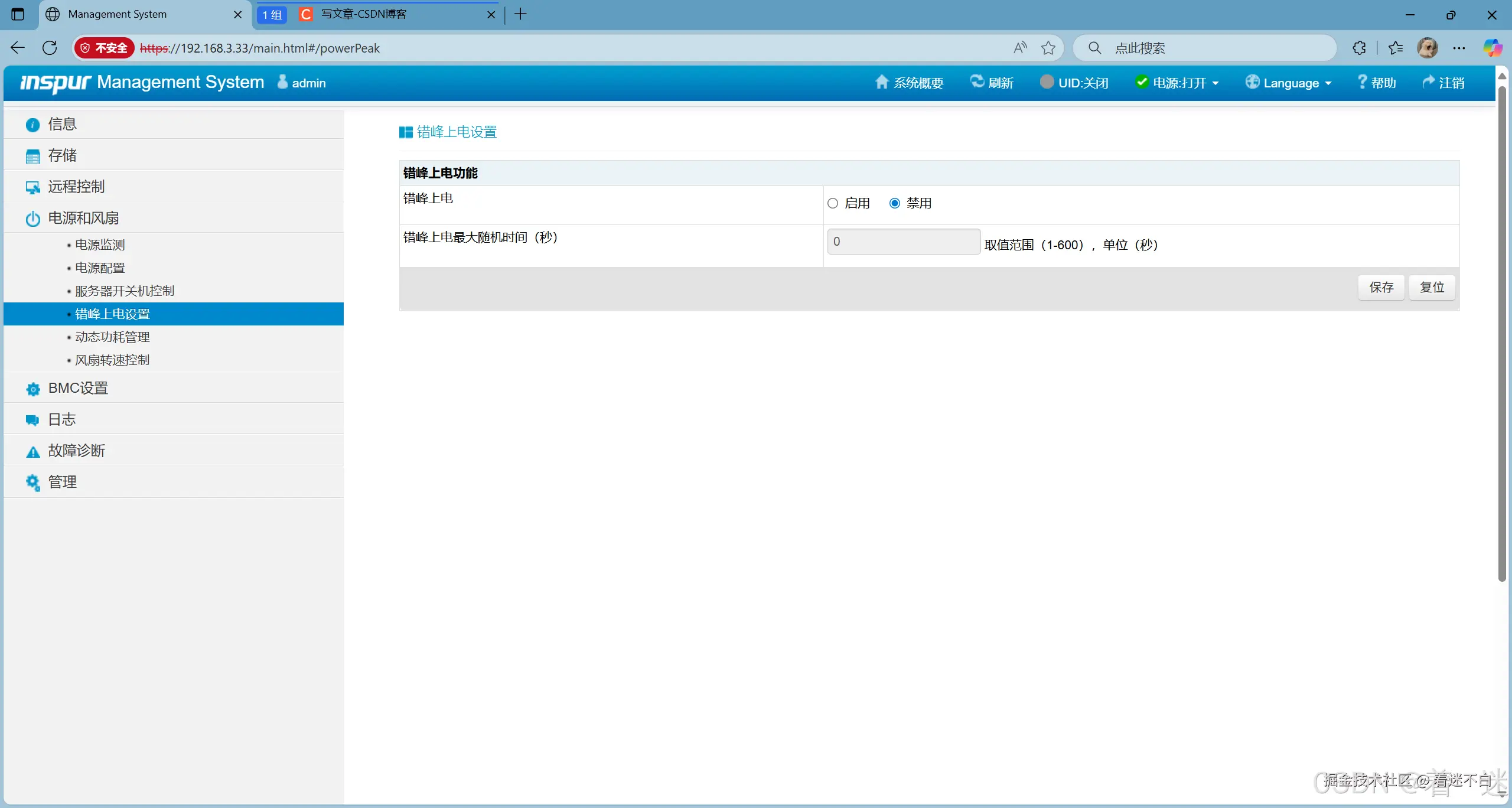
Task: Expand the 电源:打开 power dropdown
Action: [1178, 83]
